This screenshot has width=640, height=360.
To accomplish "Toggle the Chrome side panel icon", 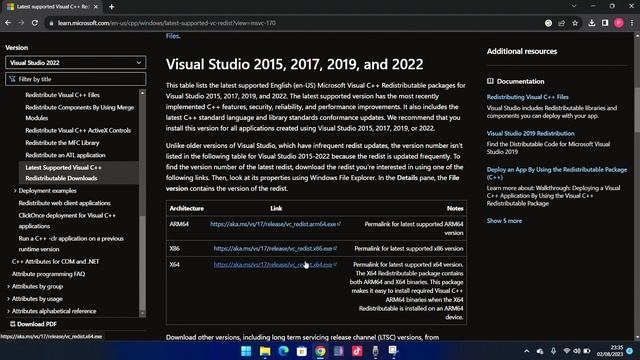I will [x=605, y=23].
